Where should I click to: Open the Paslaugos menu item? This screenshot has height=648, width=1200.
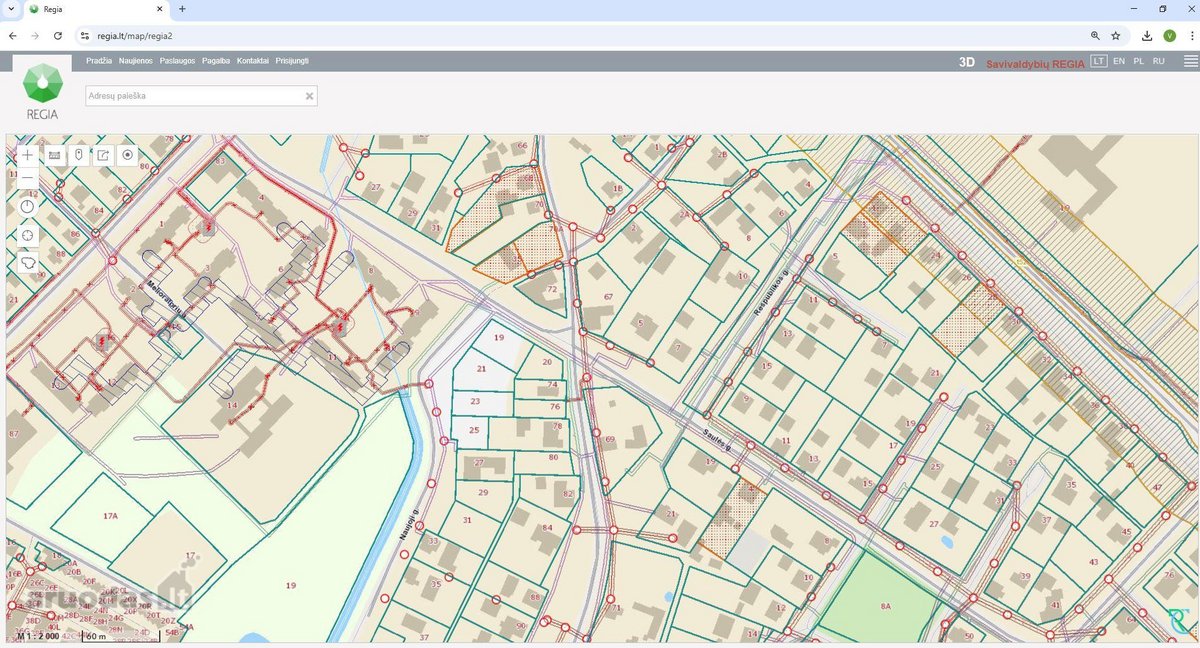[178, 61]
